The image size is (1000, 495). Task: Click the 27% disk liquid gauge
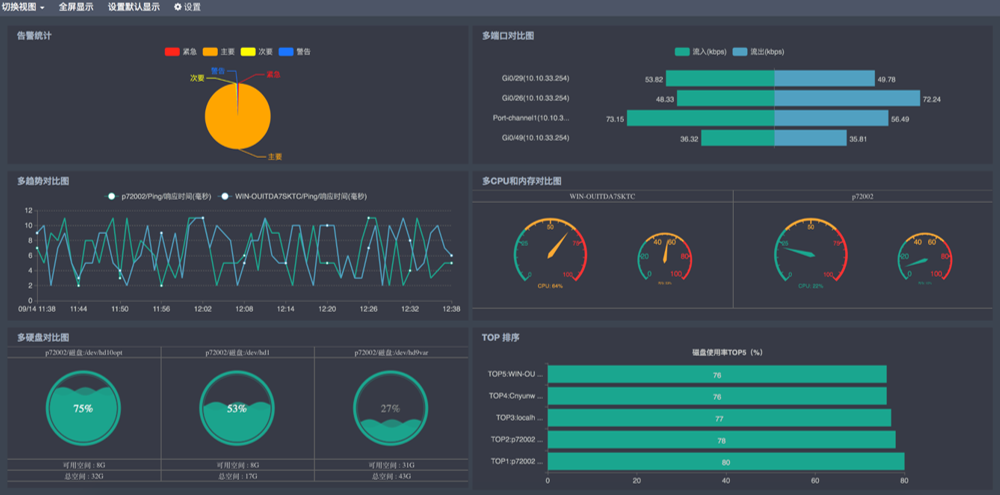coord(389,408)
